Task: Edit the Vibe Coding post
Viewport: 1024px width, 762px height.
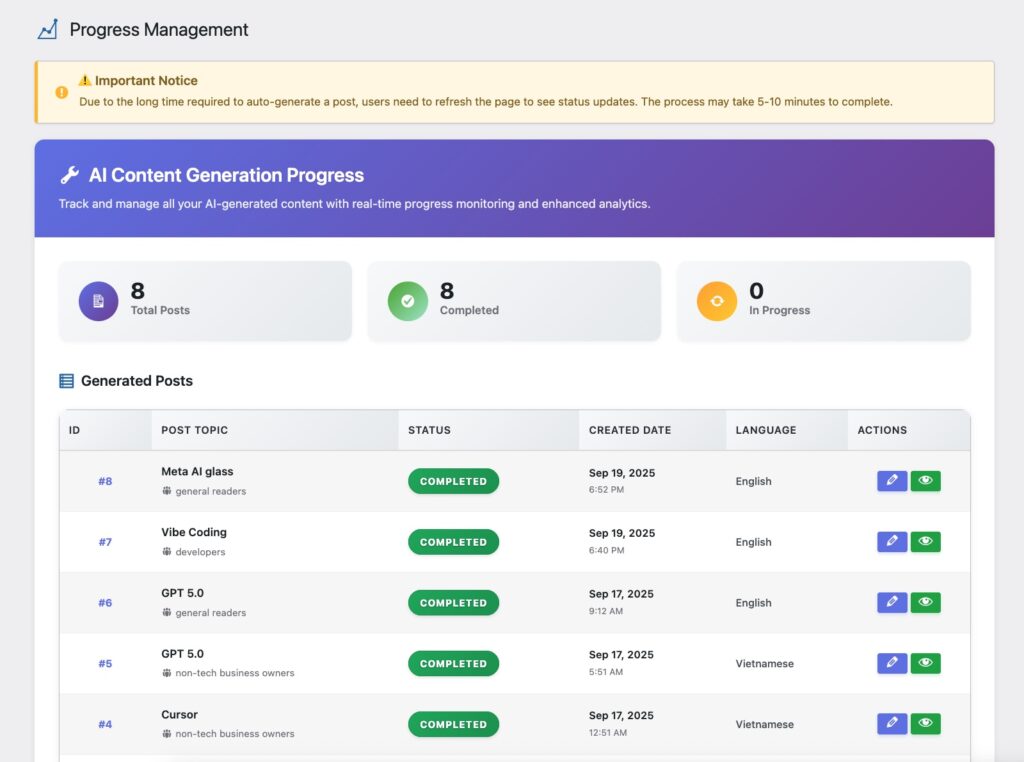Action: click(892, 542)
